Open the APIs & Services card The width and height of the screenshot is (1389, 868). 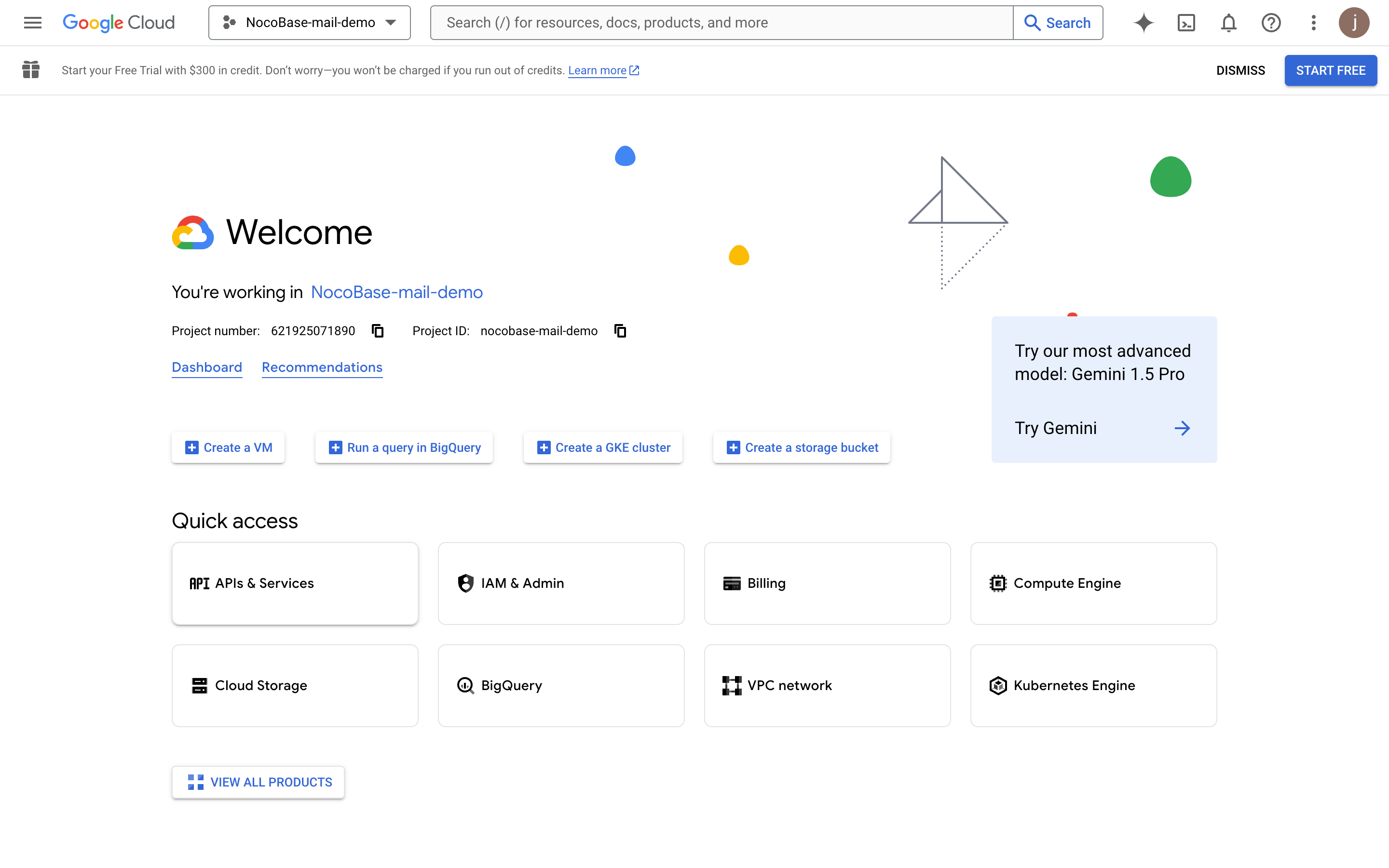295,583
